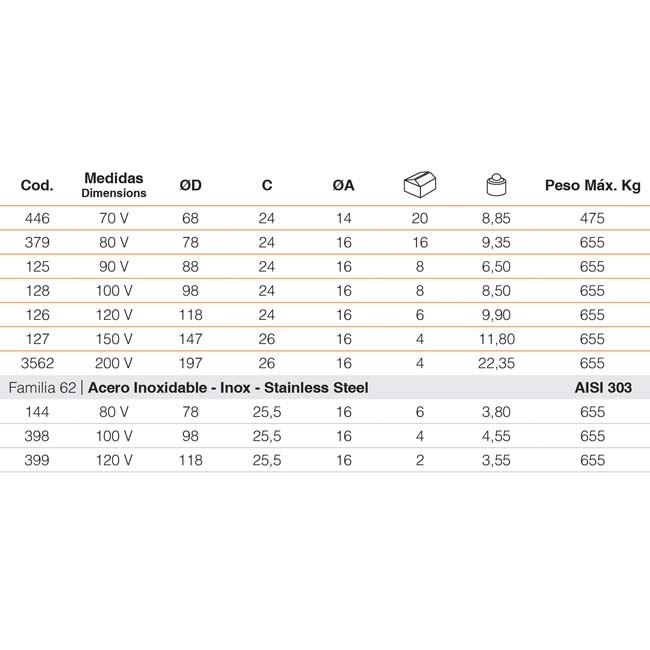Click the ØD column header

point(191,185)
